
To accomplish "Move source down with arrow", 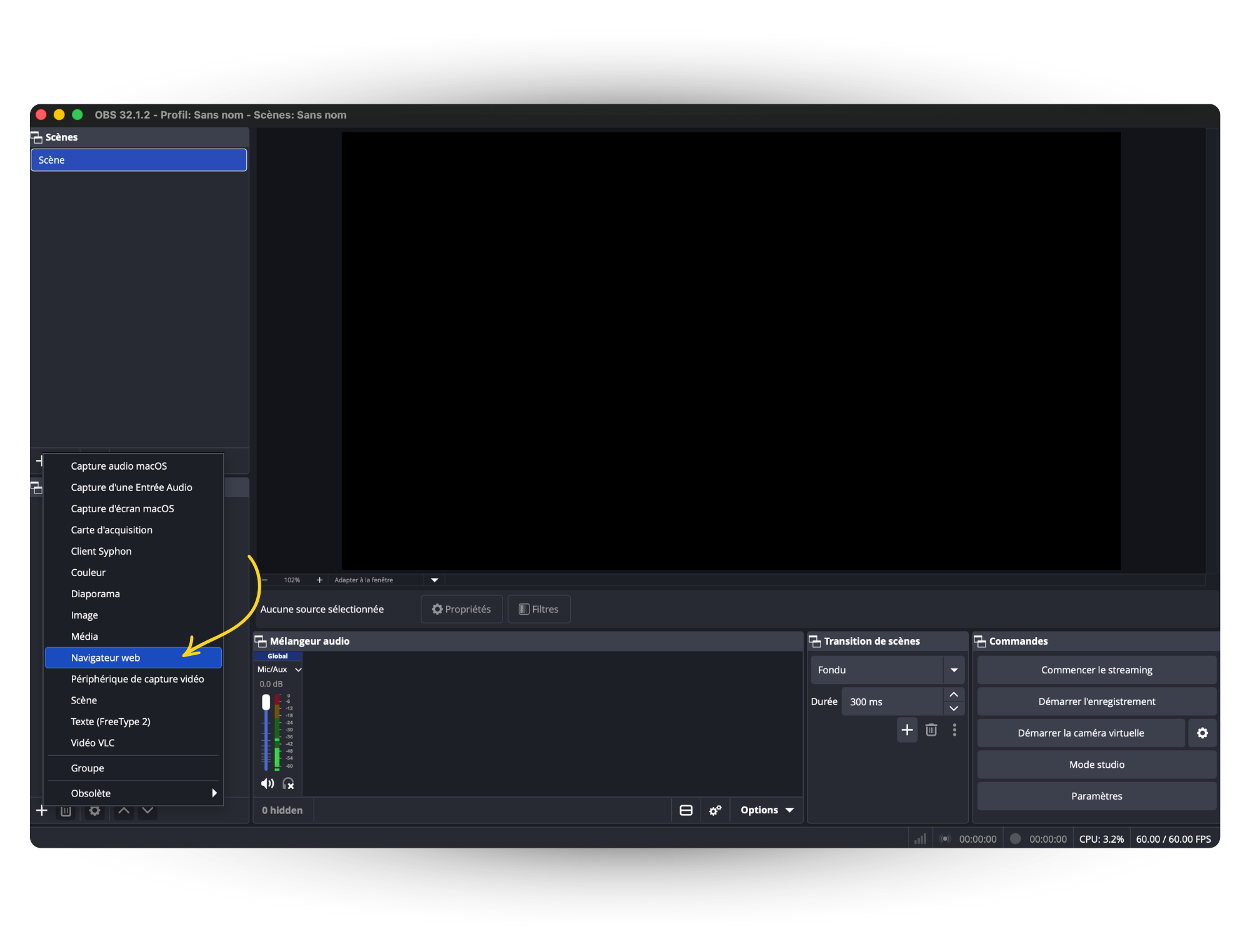I will click(x=147, y=811).
